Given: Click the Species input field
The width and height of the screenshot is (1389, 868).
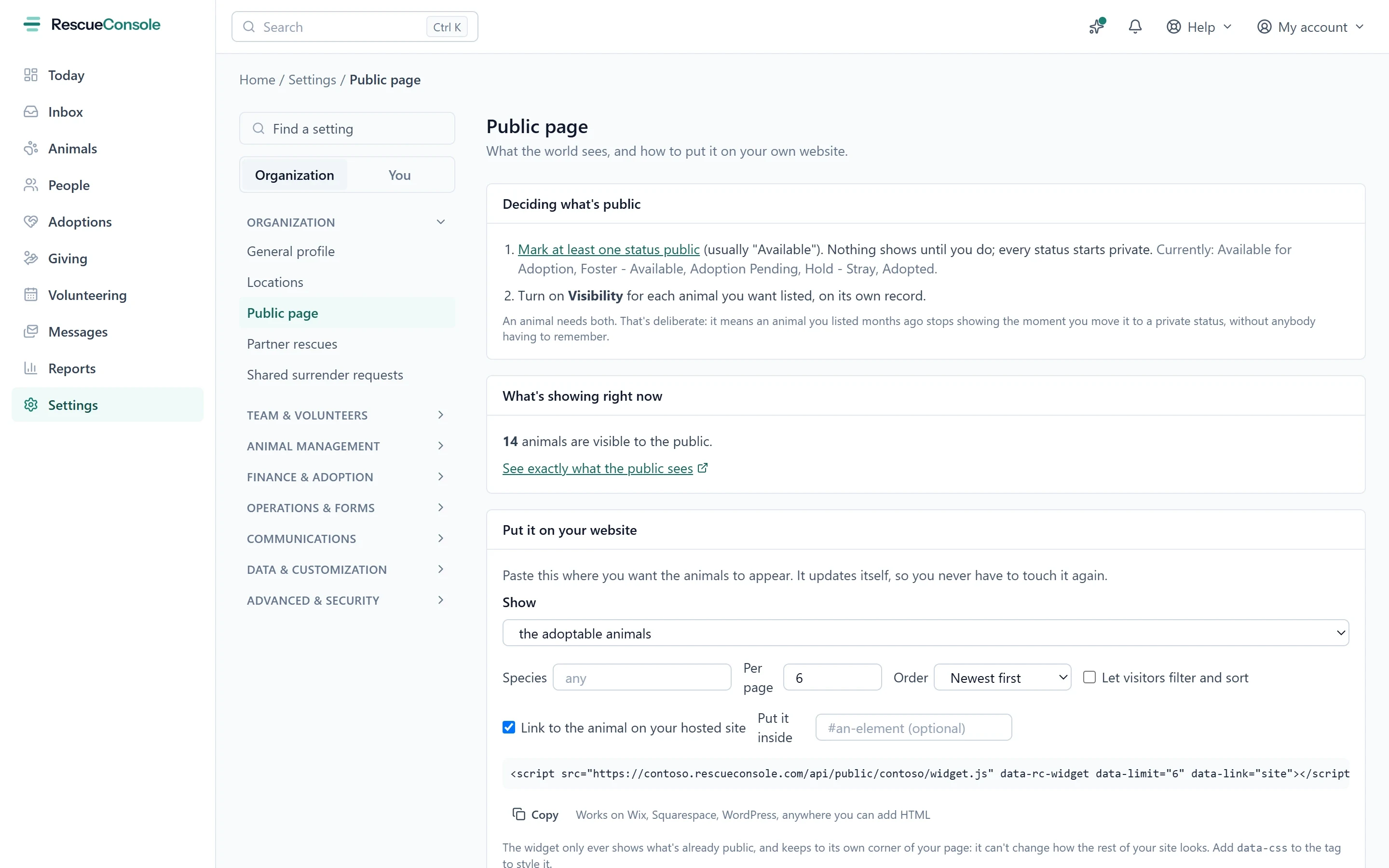Looking at the screenshot, I should (x=642, y=678).
